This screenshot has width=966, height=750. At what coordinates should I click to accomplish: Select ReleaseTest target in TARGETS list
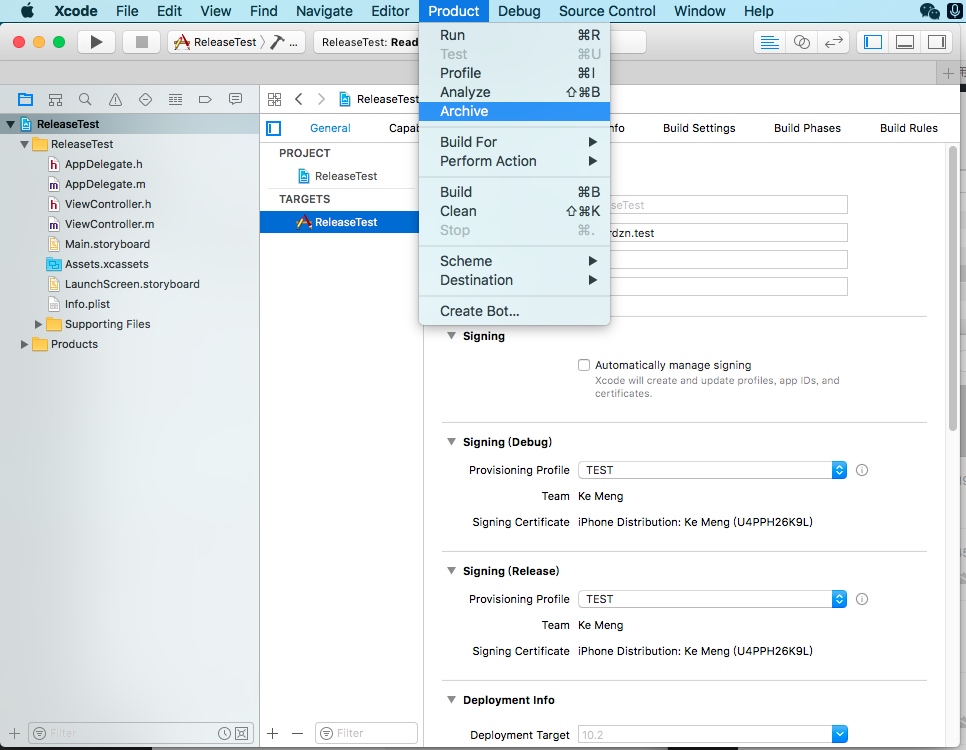(339, 222)
